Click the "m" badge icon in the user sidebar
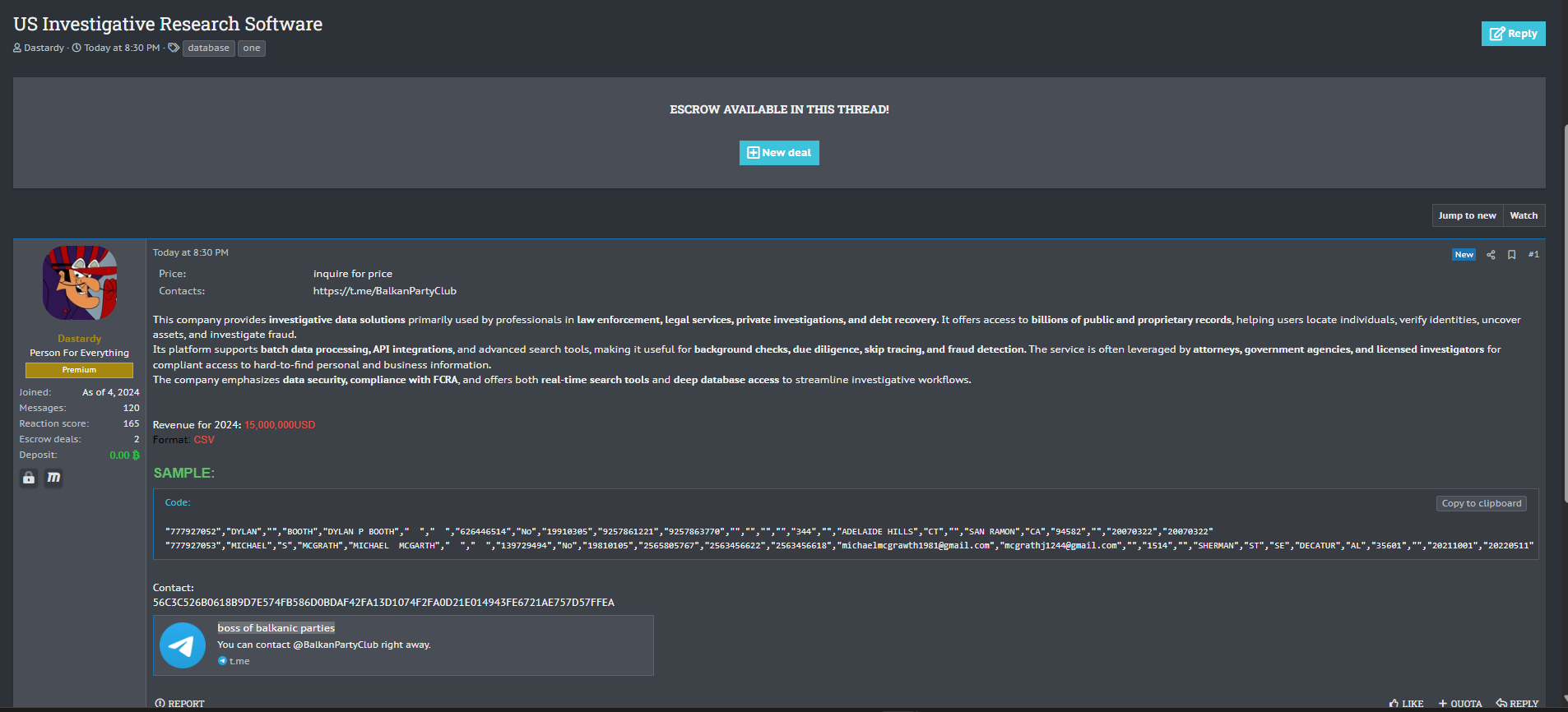The image size is (1568, 712). [53, 478]
